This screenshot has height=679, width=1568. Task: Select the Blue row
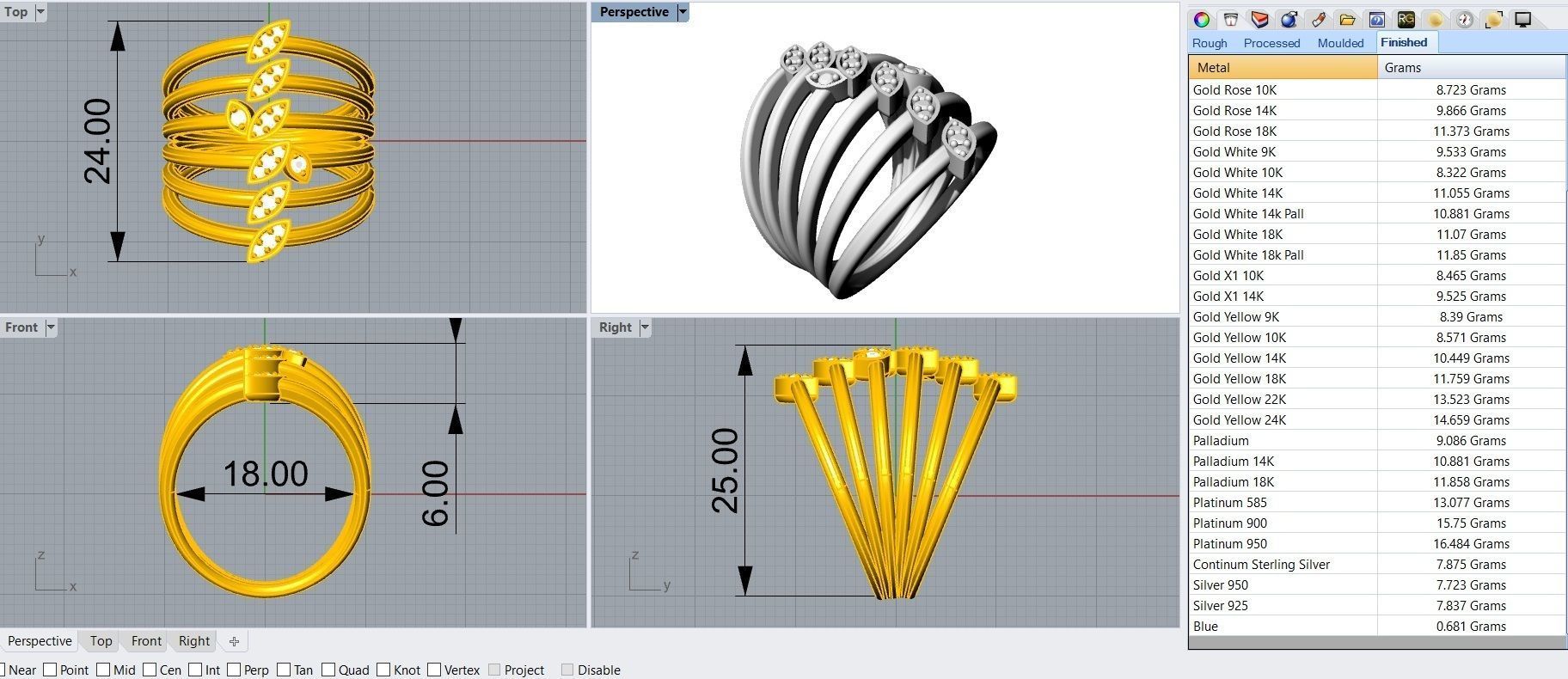1377,626
